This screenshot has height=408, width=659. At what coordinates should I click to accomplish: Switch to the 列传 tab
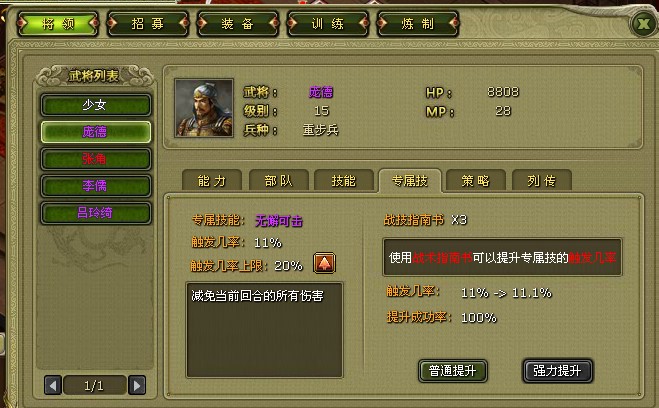pos(541,181)
